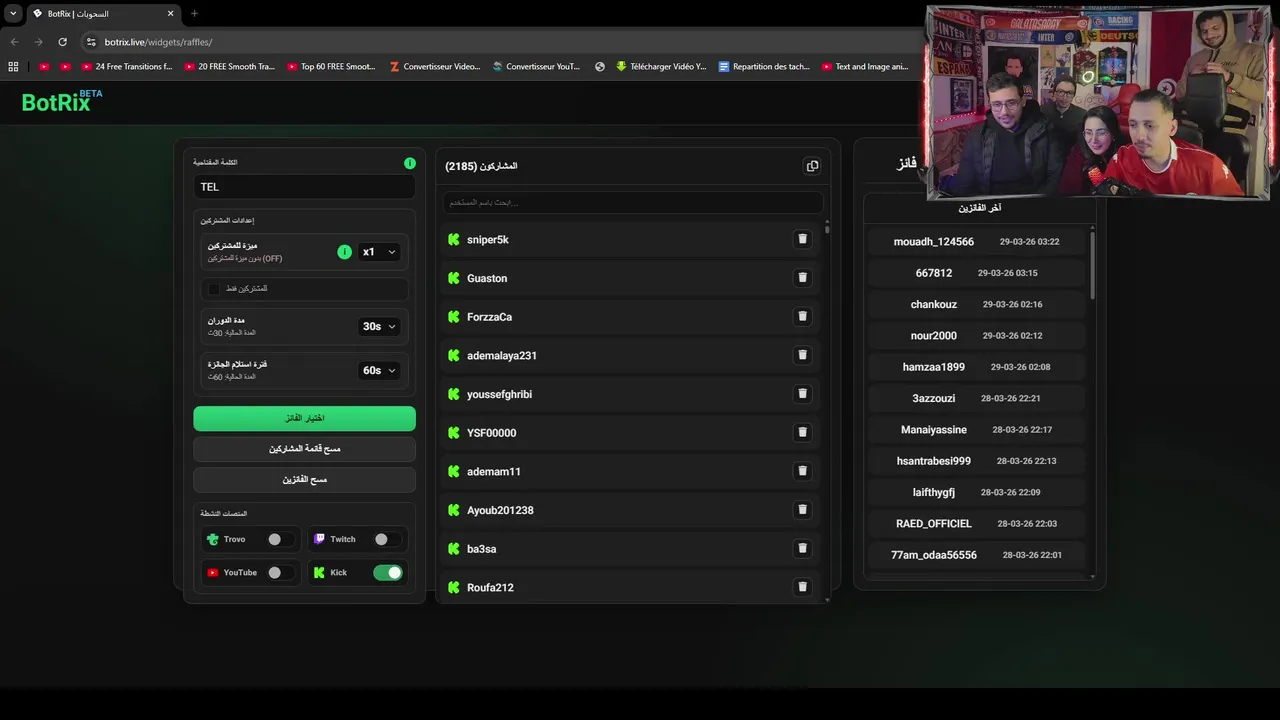The image size is (1280, 720).
Task: Click the green info icon beside keyword label
Action: 410,163
